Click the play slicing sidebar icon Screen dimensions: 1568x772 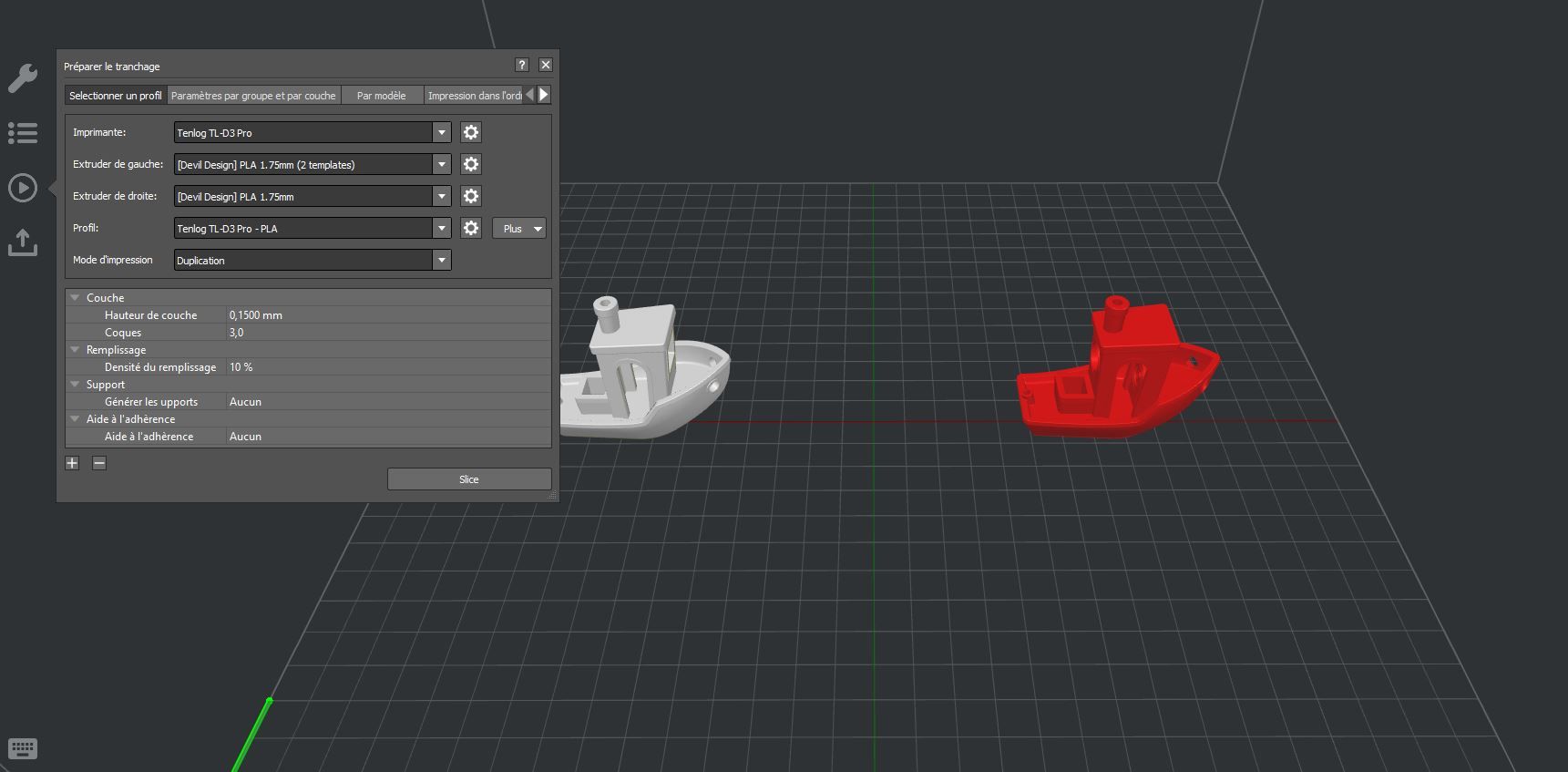tap(23, 188)
